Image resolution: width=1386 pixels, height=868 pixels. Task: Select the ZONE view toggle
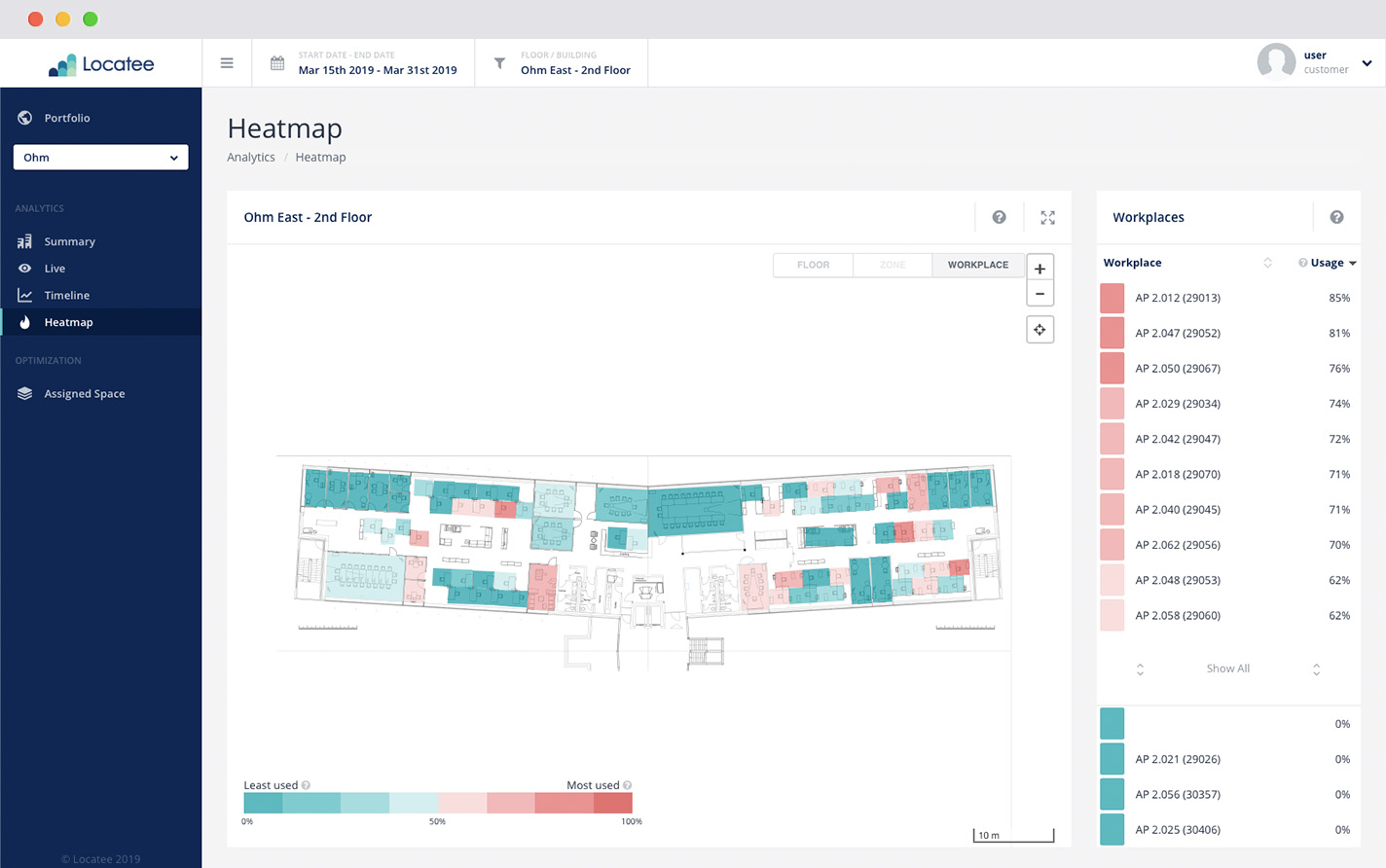pyautogui.click(x=893, y=265)
